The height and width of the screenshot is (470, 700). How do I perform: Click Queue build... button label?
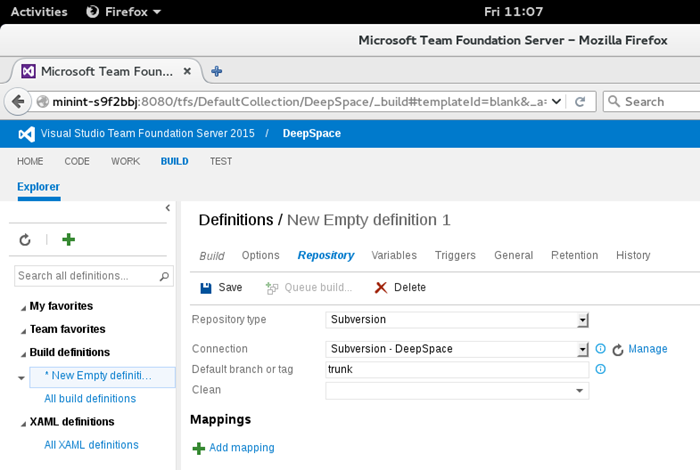click(x=318, y=287)
